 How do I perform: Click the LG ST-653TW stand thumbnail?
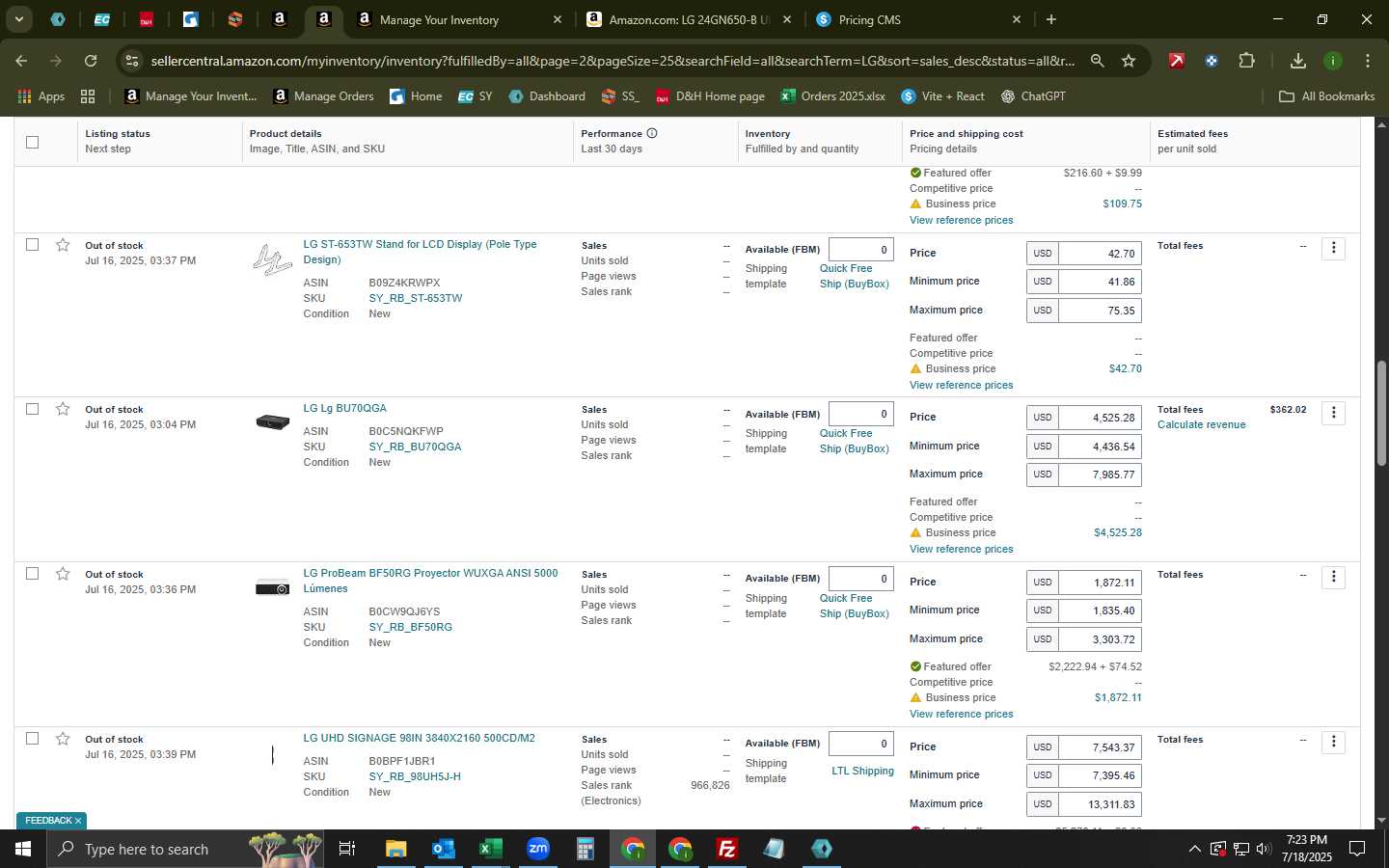pos(272,259)
